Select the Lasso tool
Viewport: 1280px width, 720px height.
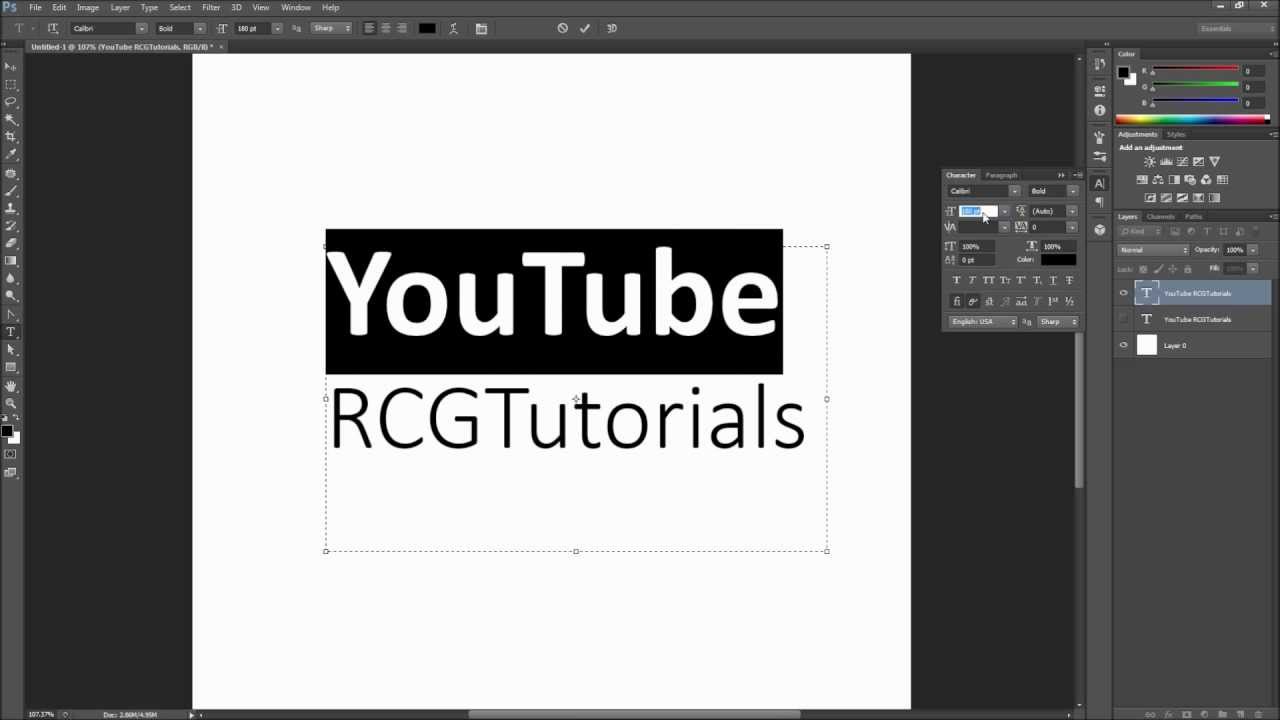point(11,102)
